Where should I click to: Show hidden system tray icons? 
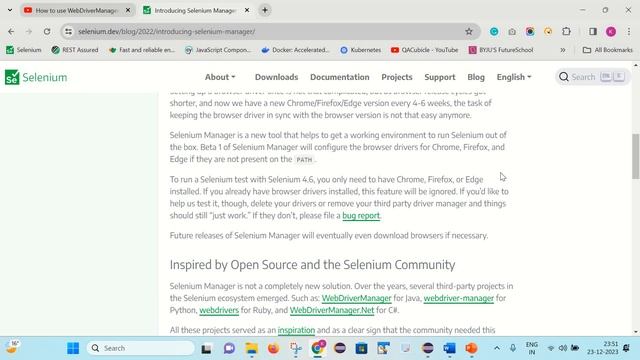tap(497, 348)
